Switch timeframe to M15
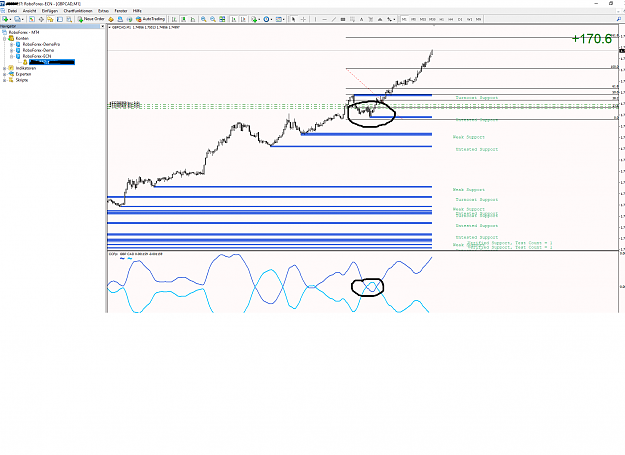This screenshot has width=625, height=455. (x=423, y=19)
